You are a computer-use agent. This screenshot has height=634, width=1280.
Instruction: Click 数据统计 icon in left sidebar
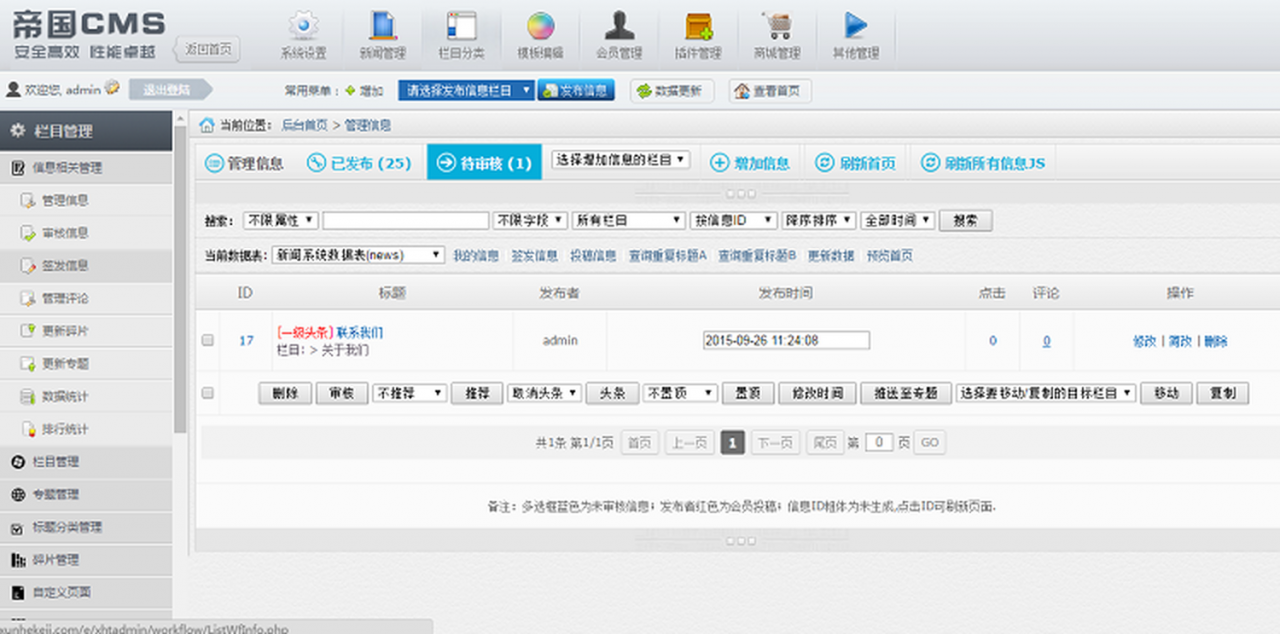[x=27, y=396]
